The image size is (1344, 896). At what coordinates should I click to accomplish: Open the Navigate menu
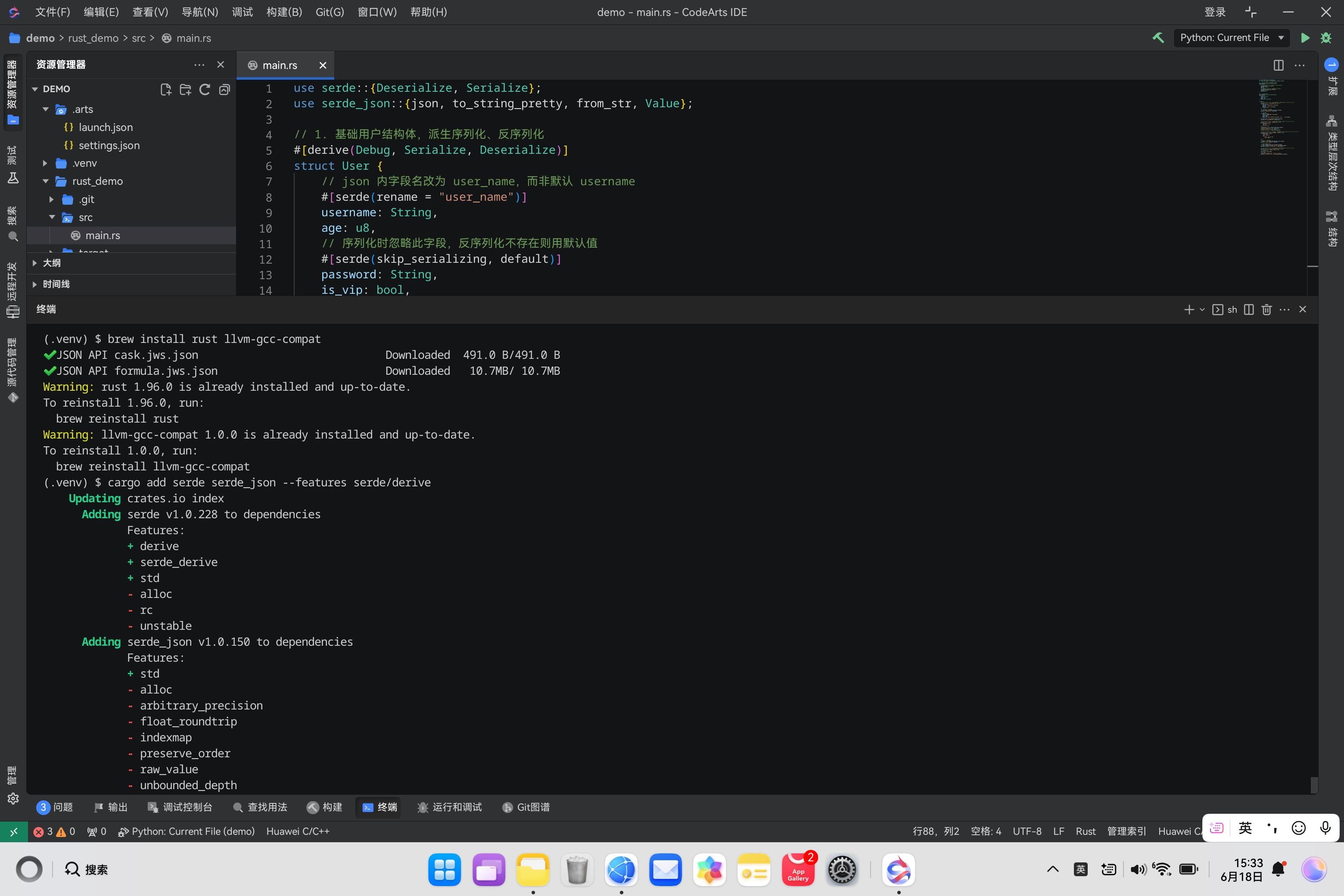pos(199,12)
